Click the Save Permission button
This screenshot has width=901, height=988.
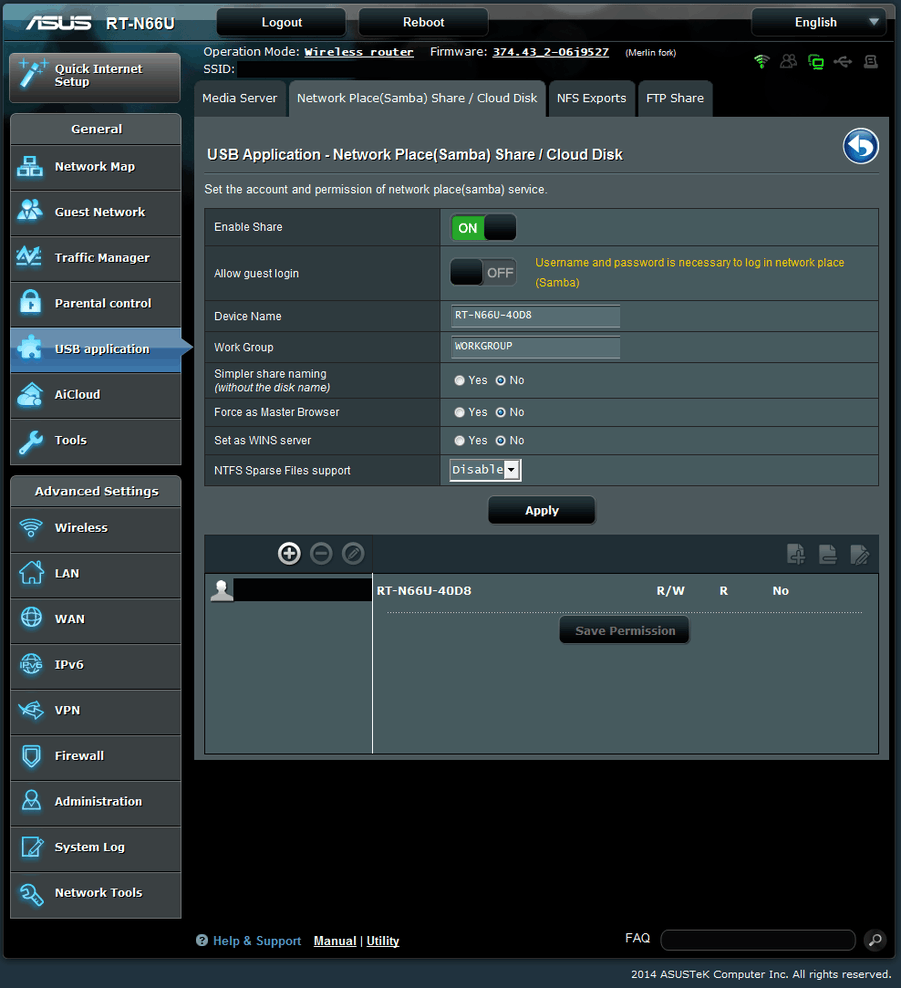pos(624,631)
